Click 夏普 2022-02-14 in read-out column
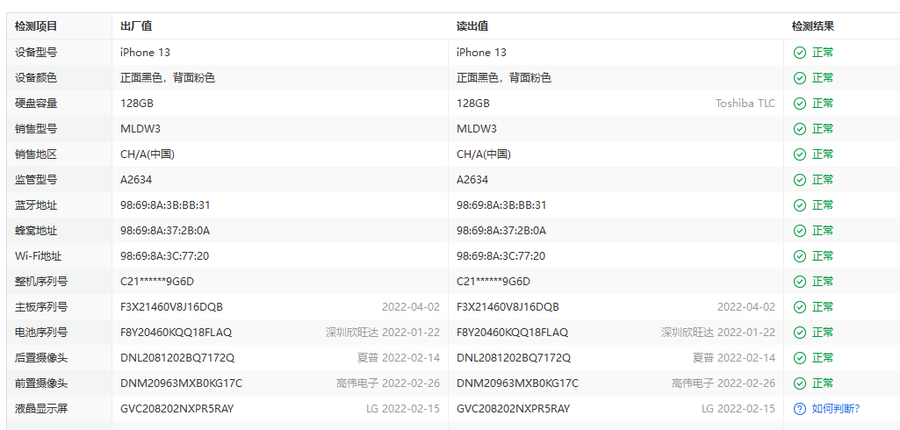This screenshot has width=900, height=430. pos(734,358)
